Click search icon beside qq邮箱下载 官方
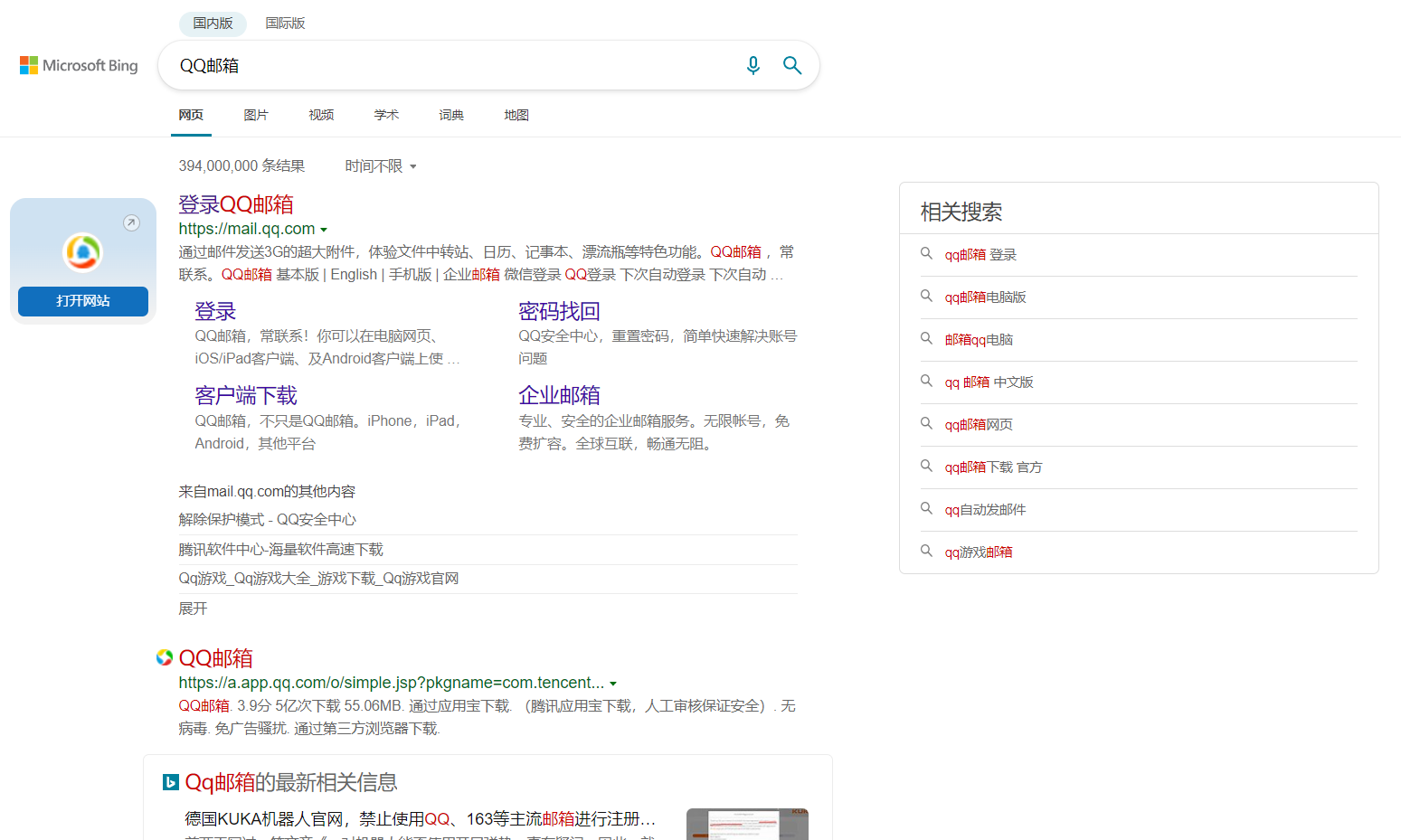Image resolution: width=1401 pixels, height=840 pixels. (x=926, y=467)
